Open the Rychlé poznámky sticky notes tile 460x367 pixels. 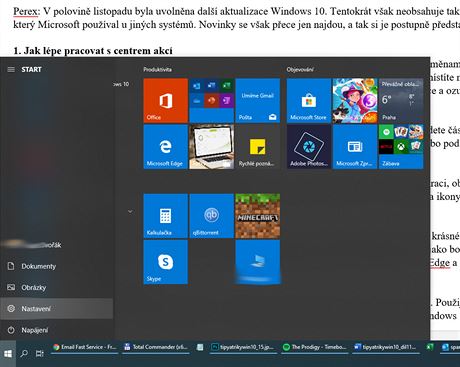[x=258, y=147]
